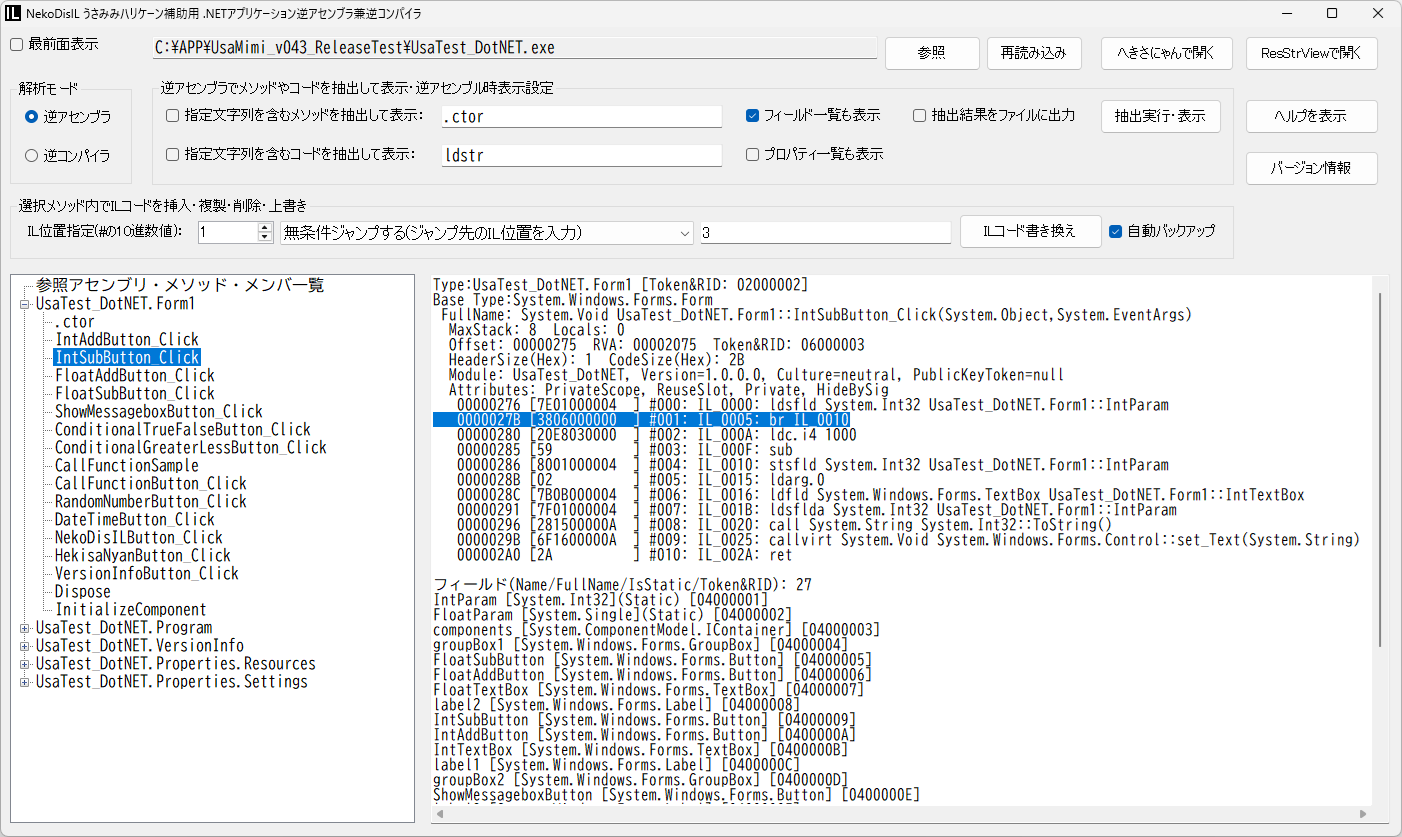Select CallFunctionSample in tree
Image resolution: width=1402 pixels, height=837 pixels.
coord(127,466)
